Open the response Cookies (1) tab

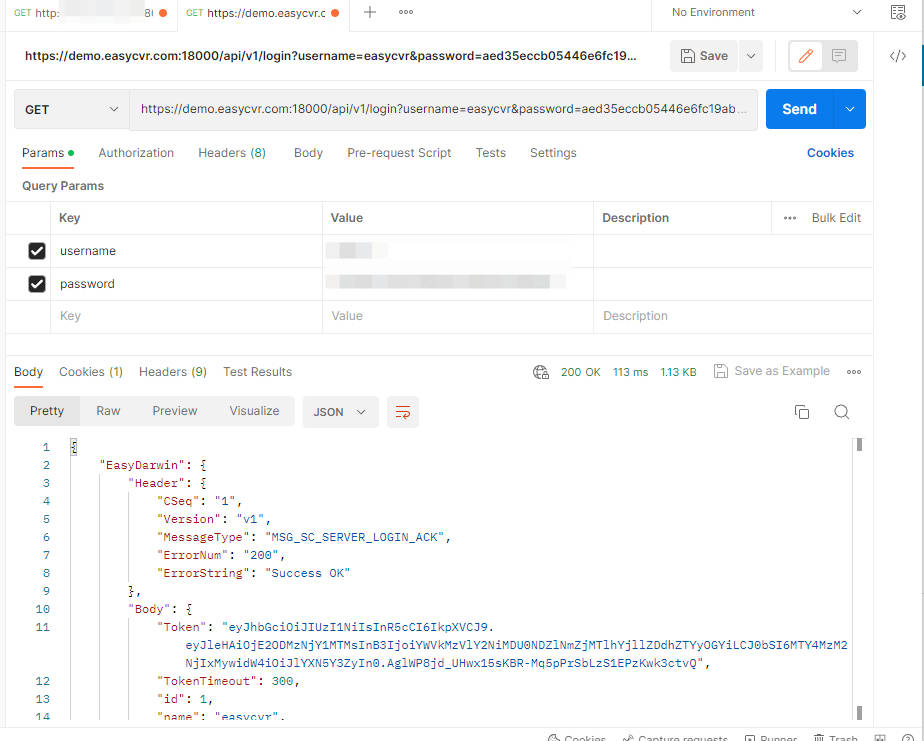(91, 372)
